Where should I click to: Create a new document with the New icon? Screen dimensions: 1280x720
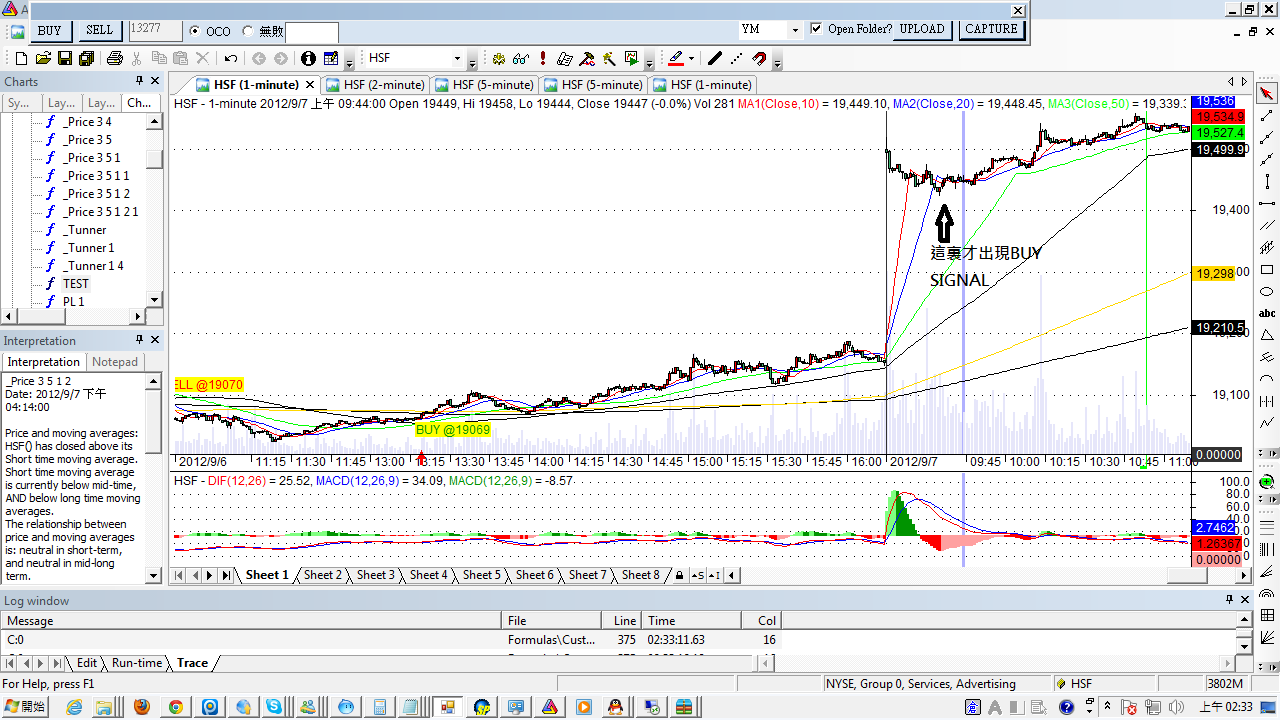point(19,59)
